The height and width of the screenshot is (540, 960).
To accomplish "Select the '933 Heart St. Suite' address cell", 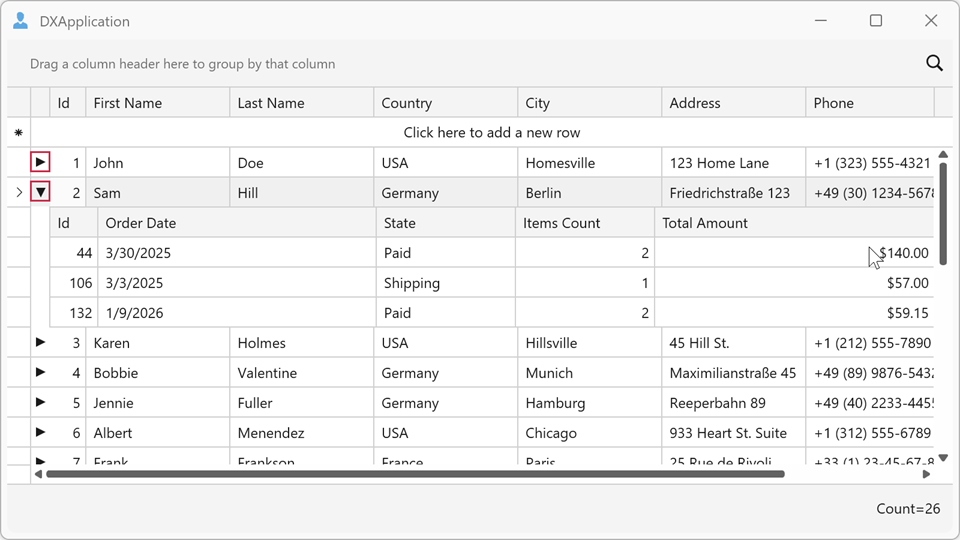I will coord(733,433).
